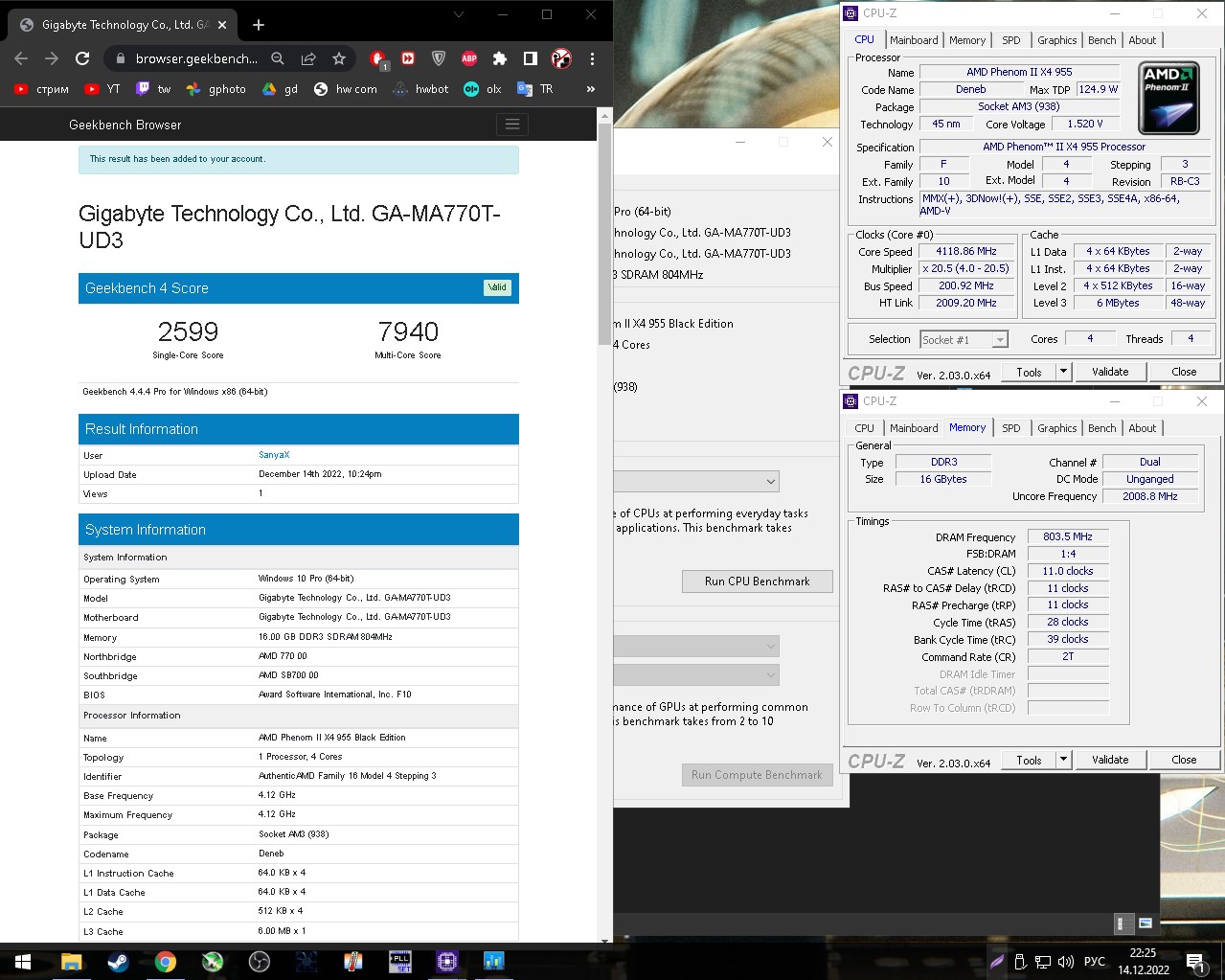Click Tools button in top CPU-Z
Image resolution: width=1225 pixels, height=980 pixels.
click(1029, 372)
